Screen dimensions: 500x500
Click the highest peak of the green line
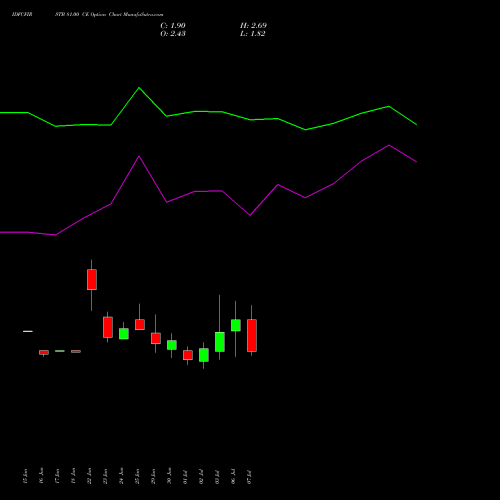click(x=139, y=88)
